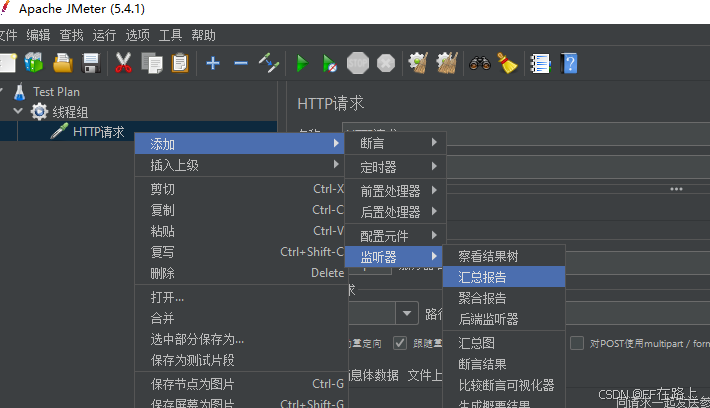710x408 pixels.
Task: Expand the 配置元件 submenu
Action: click(x=396, y=235)
